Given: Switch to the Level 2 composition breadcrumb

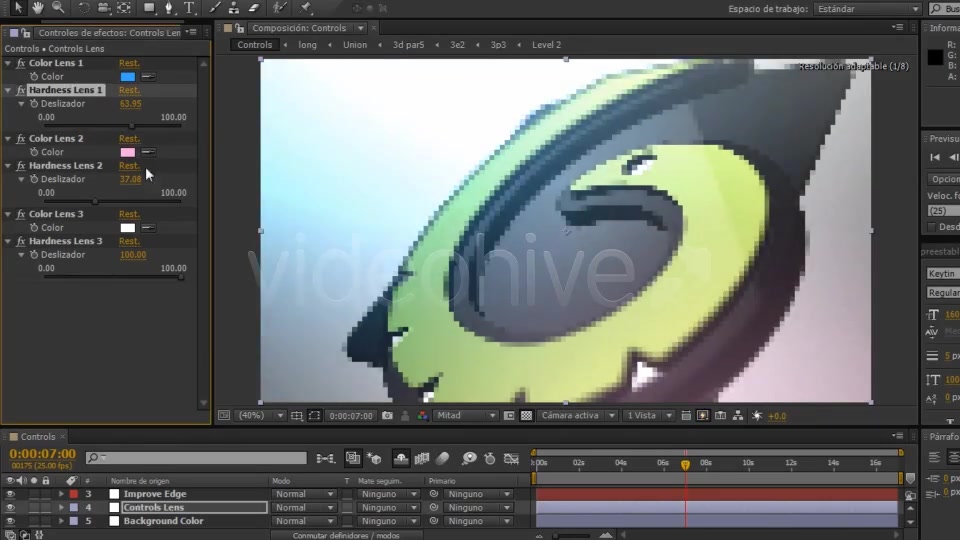Looking at the screenshot, I should (x=546, y=45).
